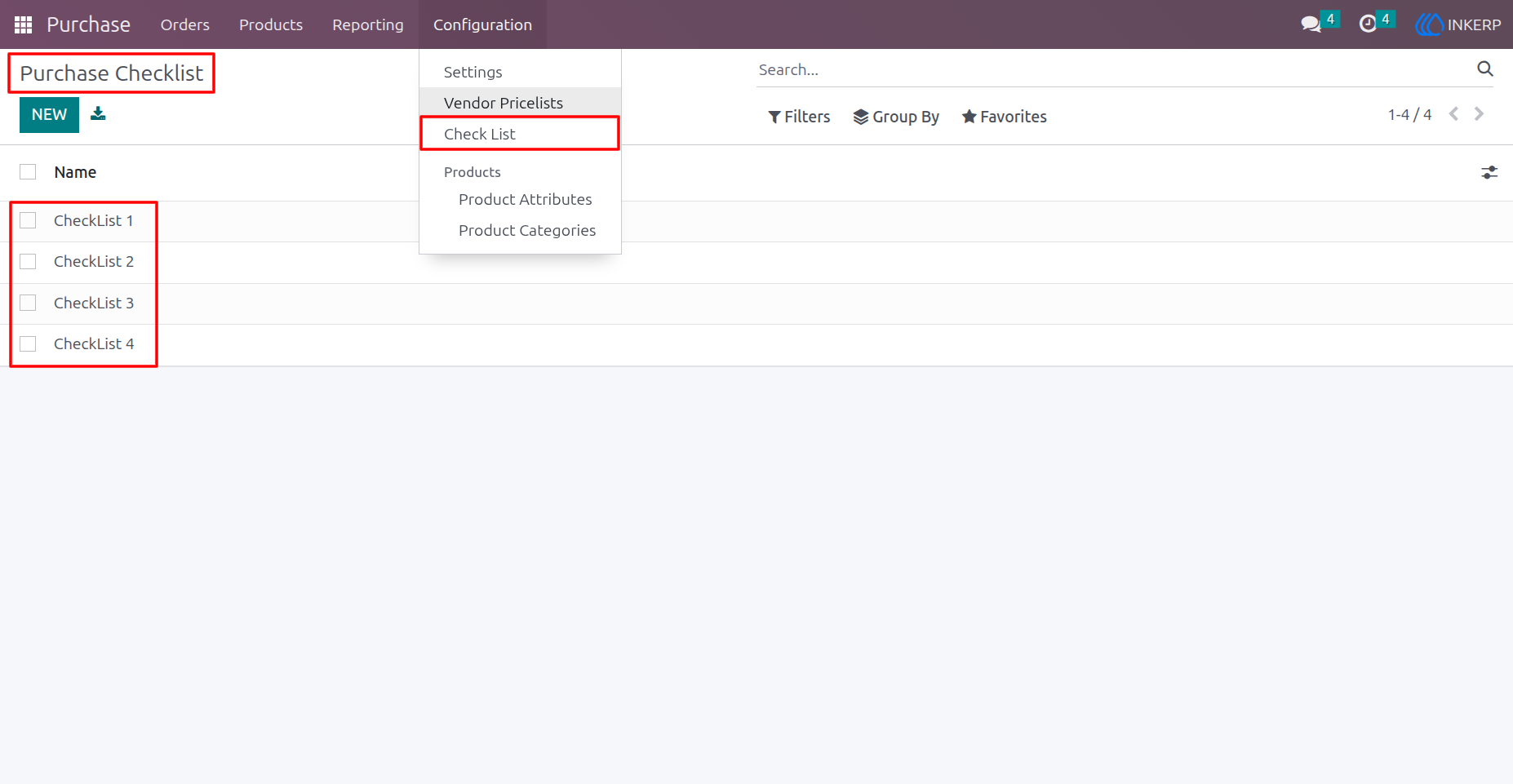The image size is (1513, 784).
Task: Focus the Search input field
Action: (x=1115, y=69)
